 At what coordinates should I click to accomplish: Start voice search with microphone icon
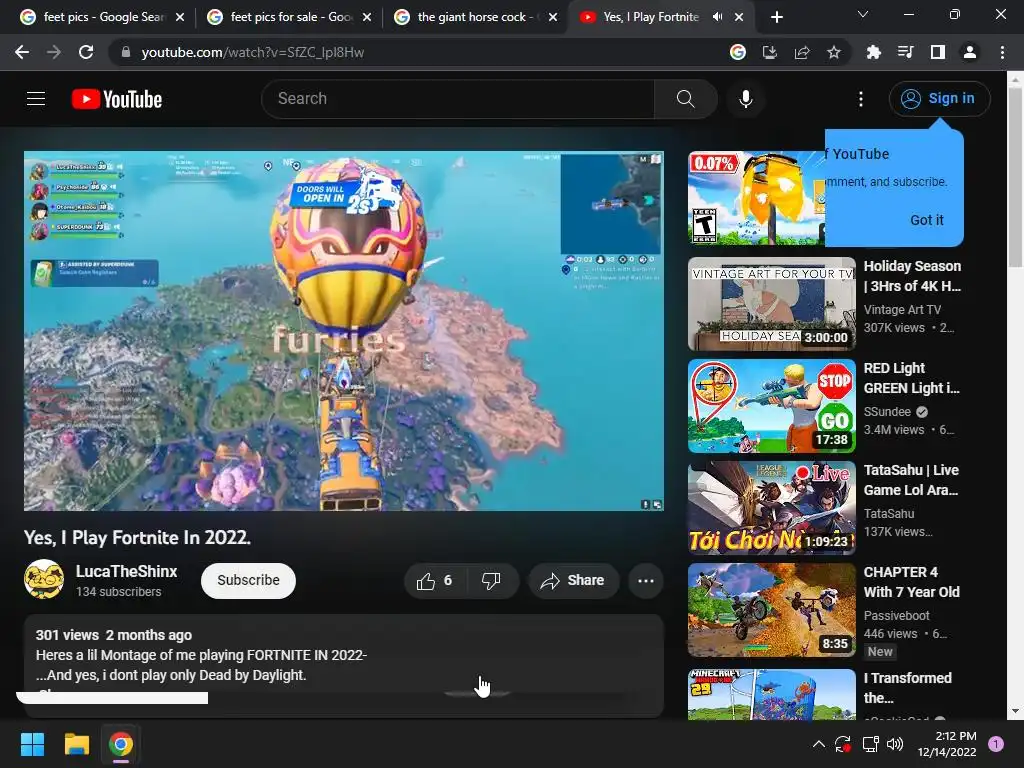click(746, 99)
